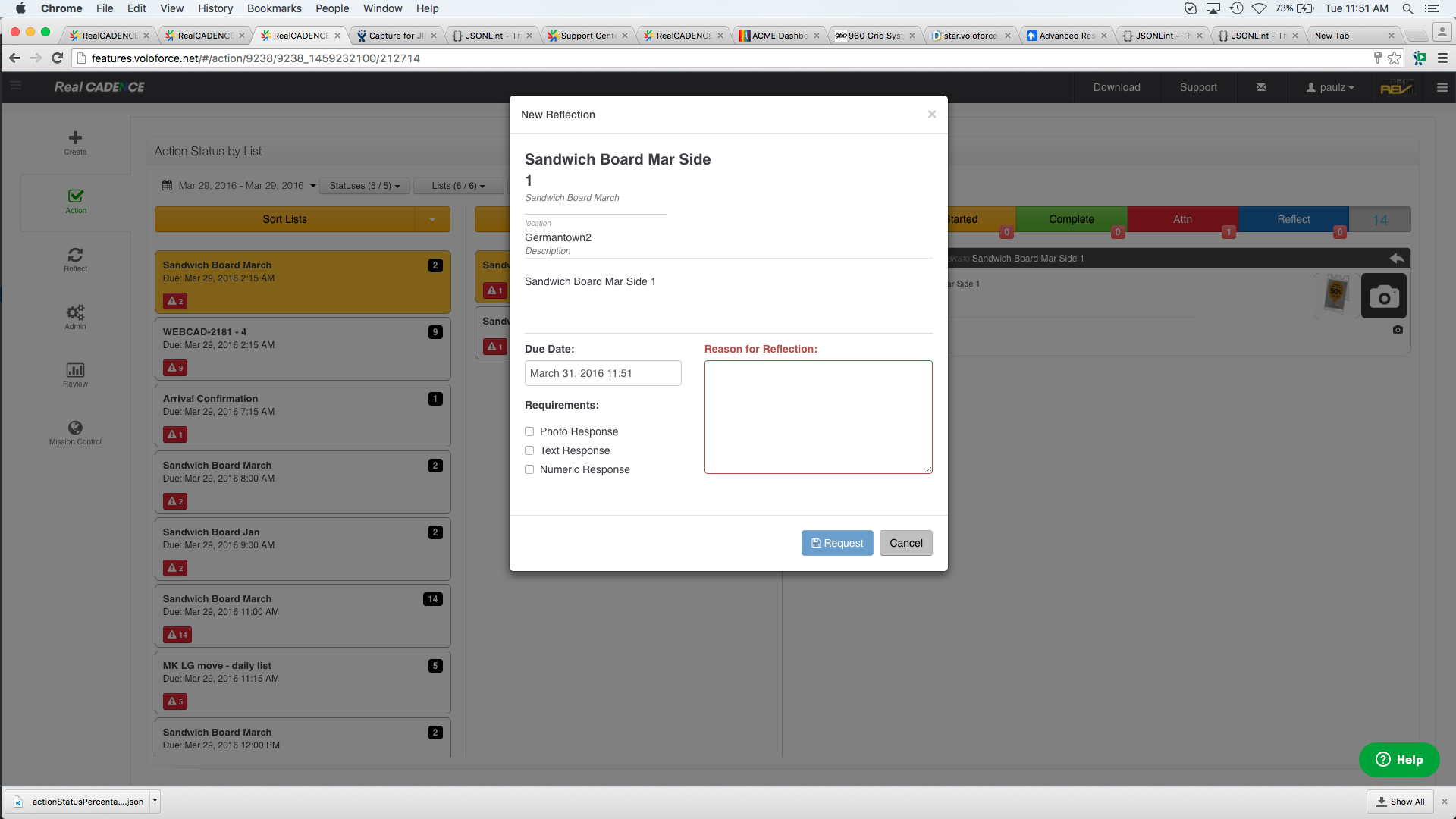Tick the Numeric Response checkbox
The width and height of the screenshot is (1456, 819).
529,469
